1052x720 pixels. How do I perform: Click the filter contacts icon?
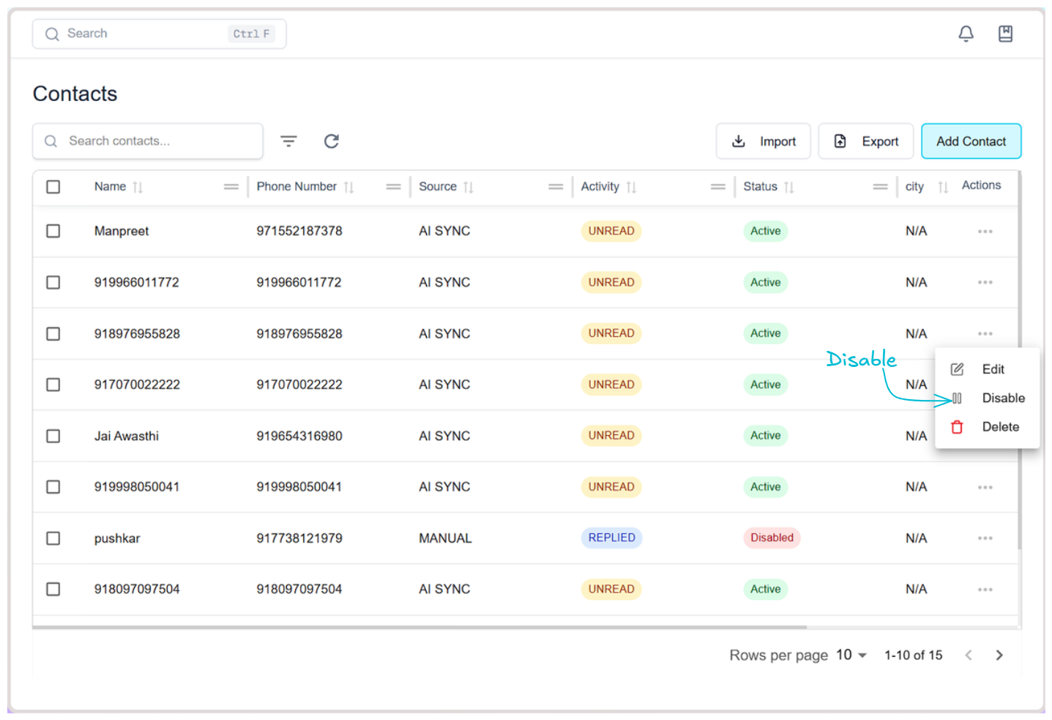pos(289,141)
